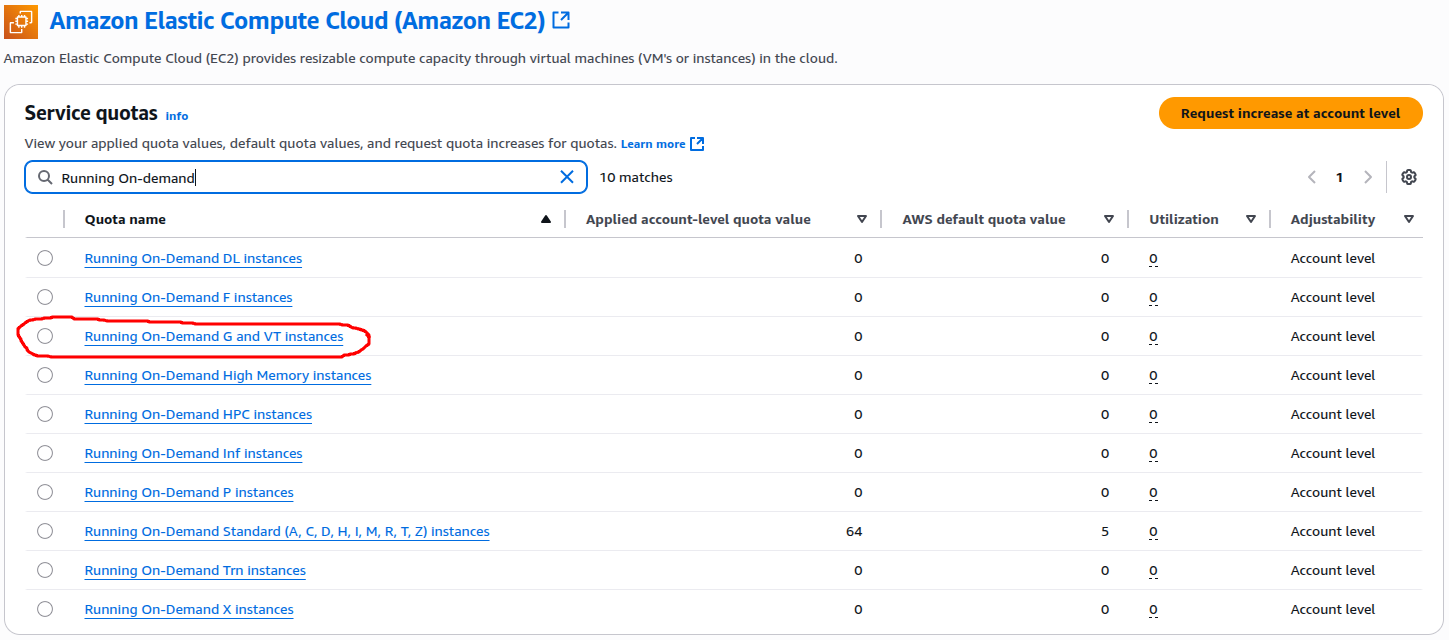Click inside the quota search input field
Viewport: 1449px width, 640px height.
click(x=300, y=177)
